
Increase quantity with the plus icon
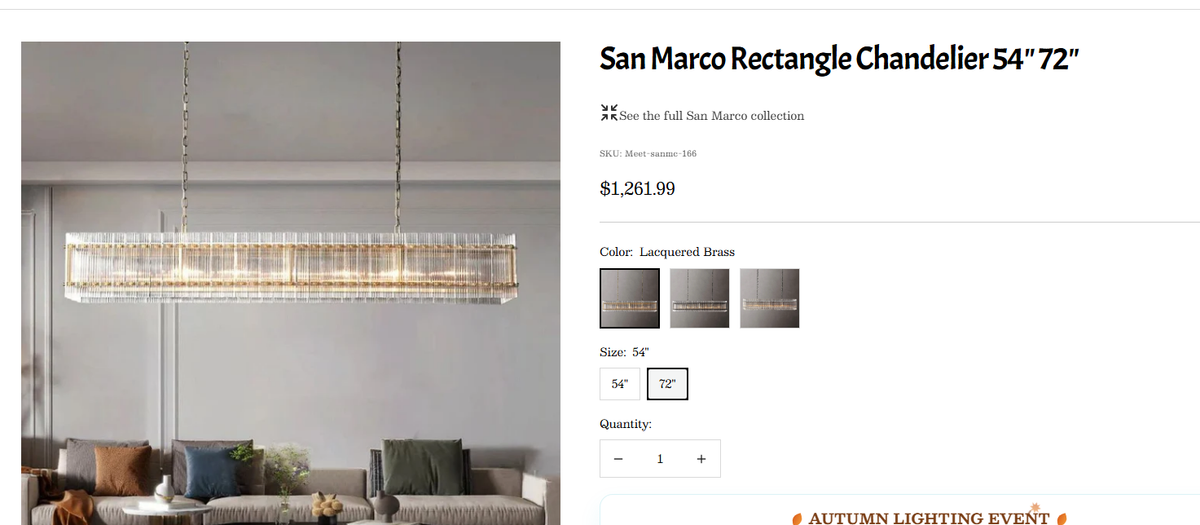pos(701,459)
